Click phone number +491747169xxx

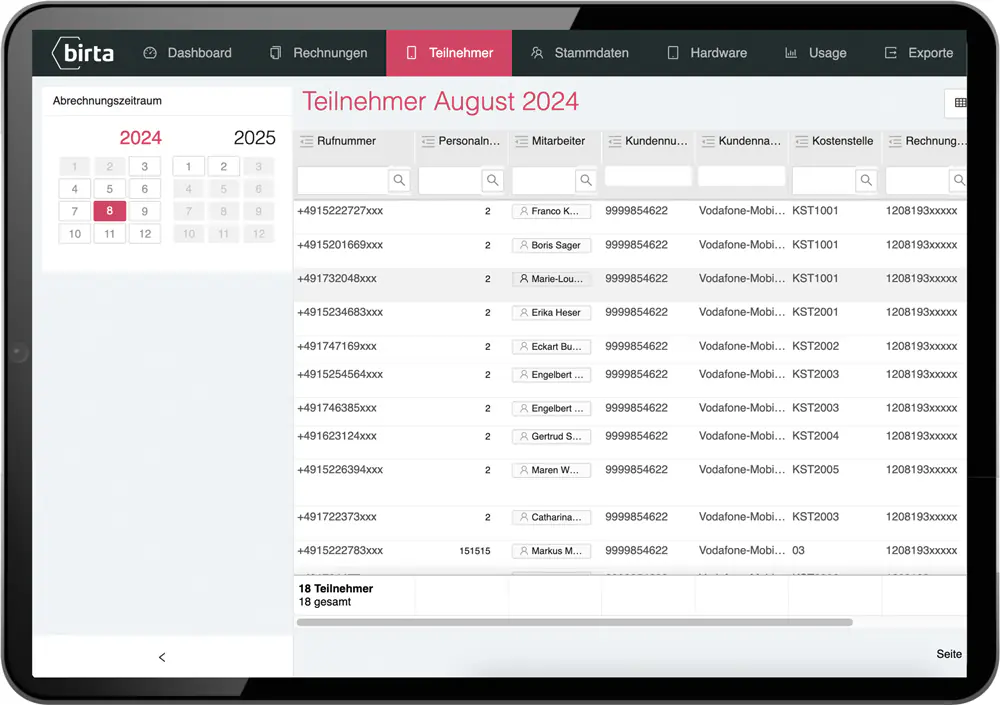point(337,346)
